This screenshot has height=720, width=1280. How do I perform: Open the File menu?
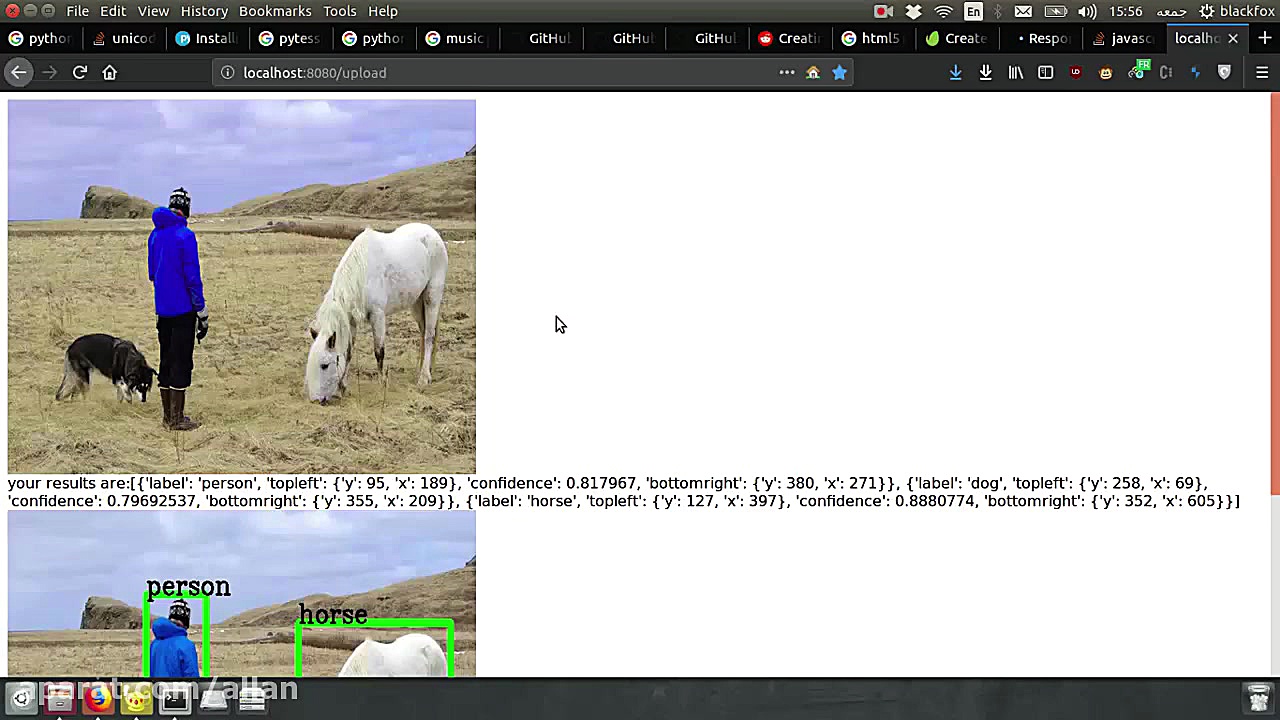[77, 11]
